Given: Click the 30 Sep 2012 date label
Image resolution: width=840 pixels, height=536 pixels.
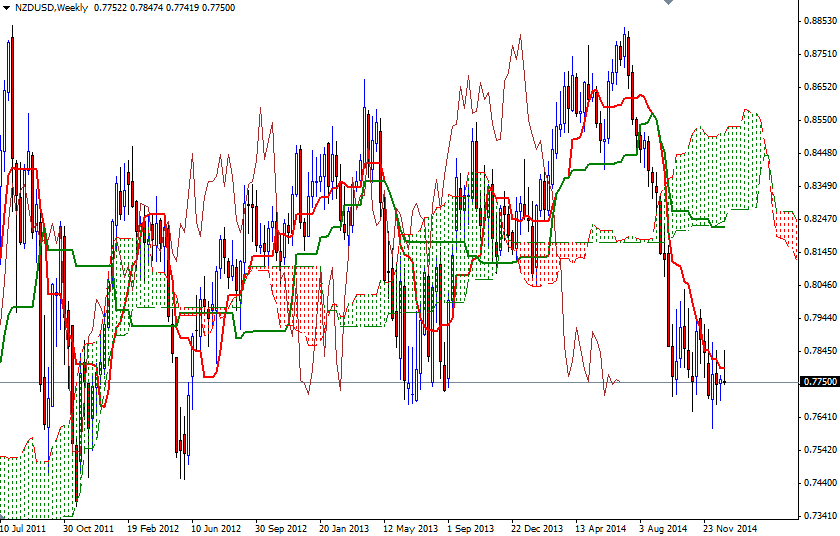Looking at the screenshot, I should [281, 529].
